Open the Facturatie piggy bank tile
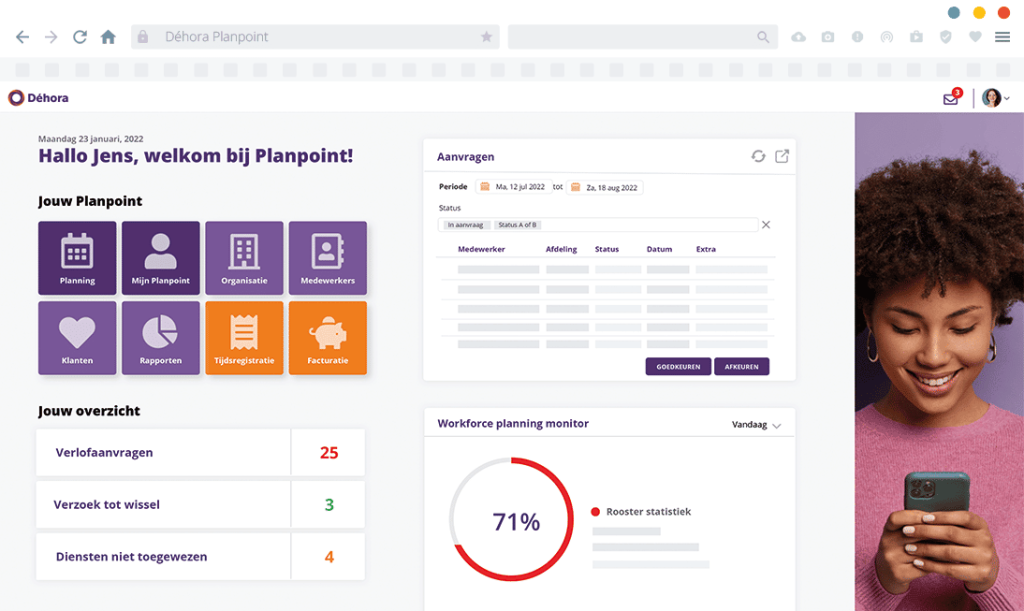Image resolution: width=1024 pixels, height=611 pixels. pos(328,338)
